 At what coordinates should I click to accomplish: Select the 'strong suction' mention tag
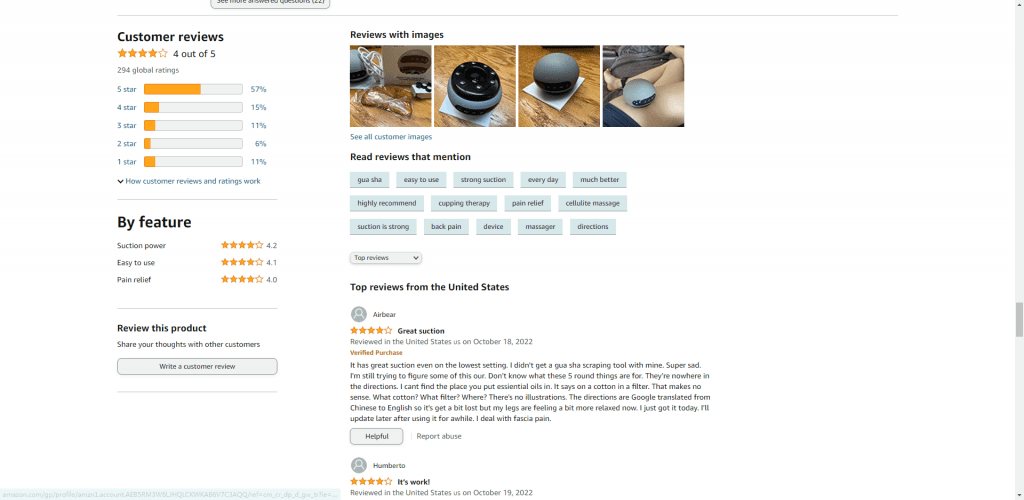483,180
